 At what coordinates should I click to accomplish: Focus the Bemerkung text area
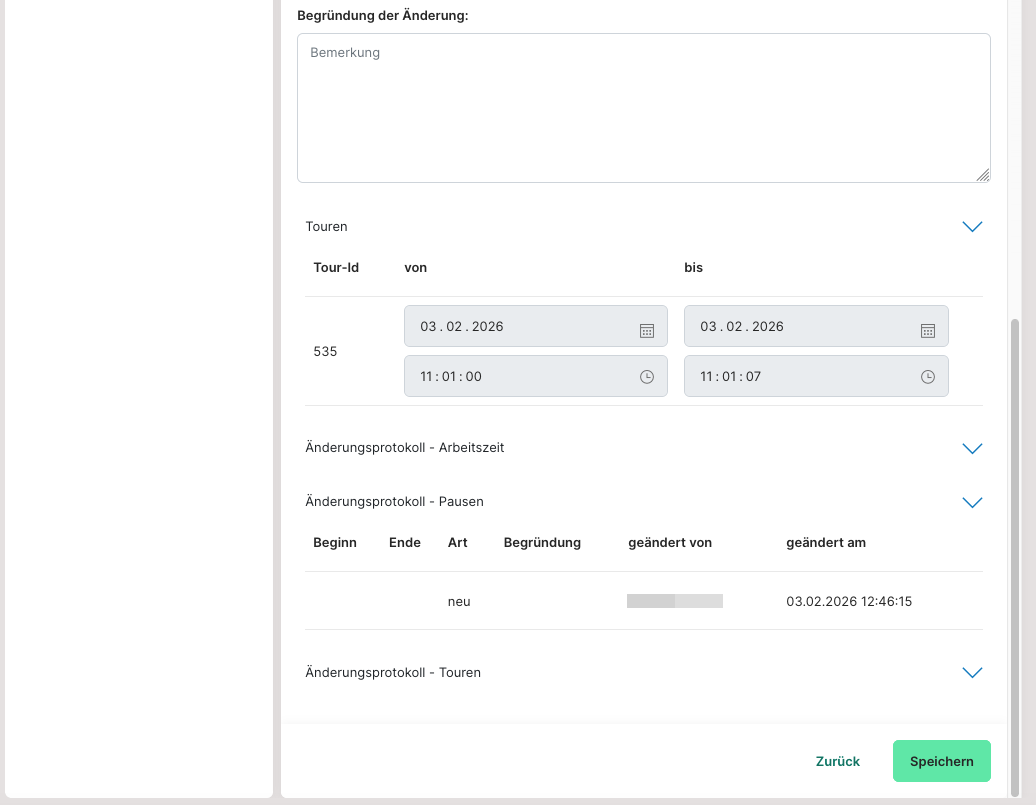pos(643,108)
